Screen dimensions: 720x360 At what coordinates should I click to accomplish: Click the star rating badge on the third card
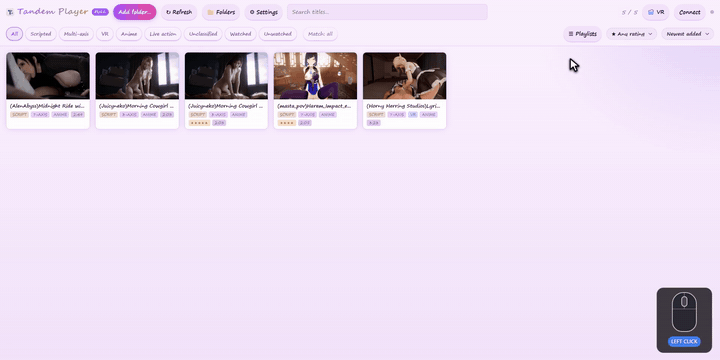[x=199, y=123]
